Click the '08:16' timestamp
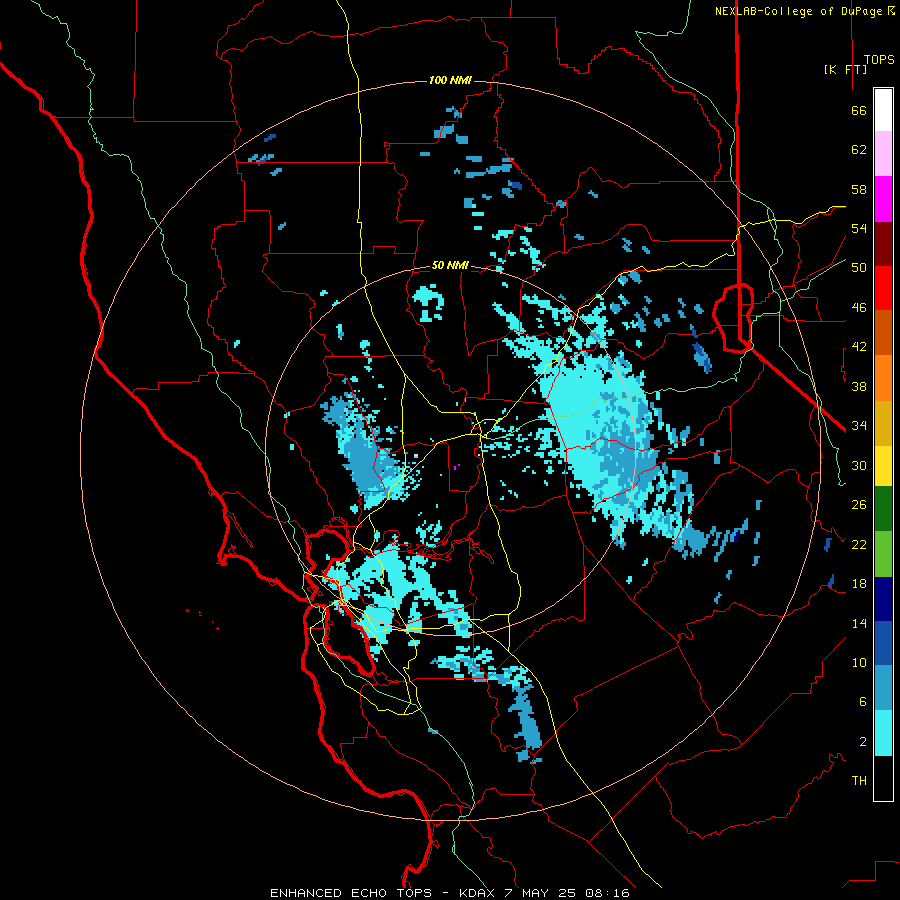The height and width of the screenshot is (900, 900). point(608,893)
